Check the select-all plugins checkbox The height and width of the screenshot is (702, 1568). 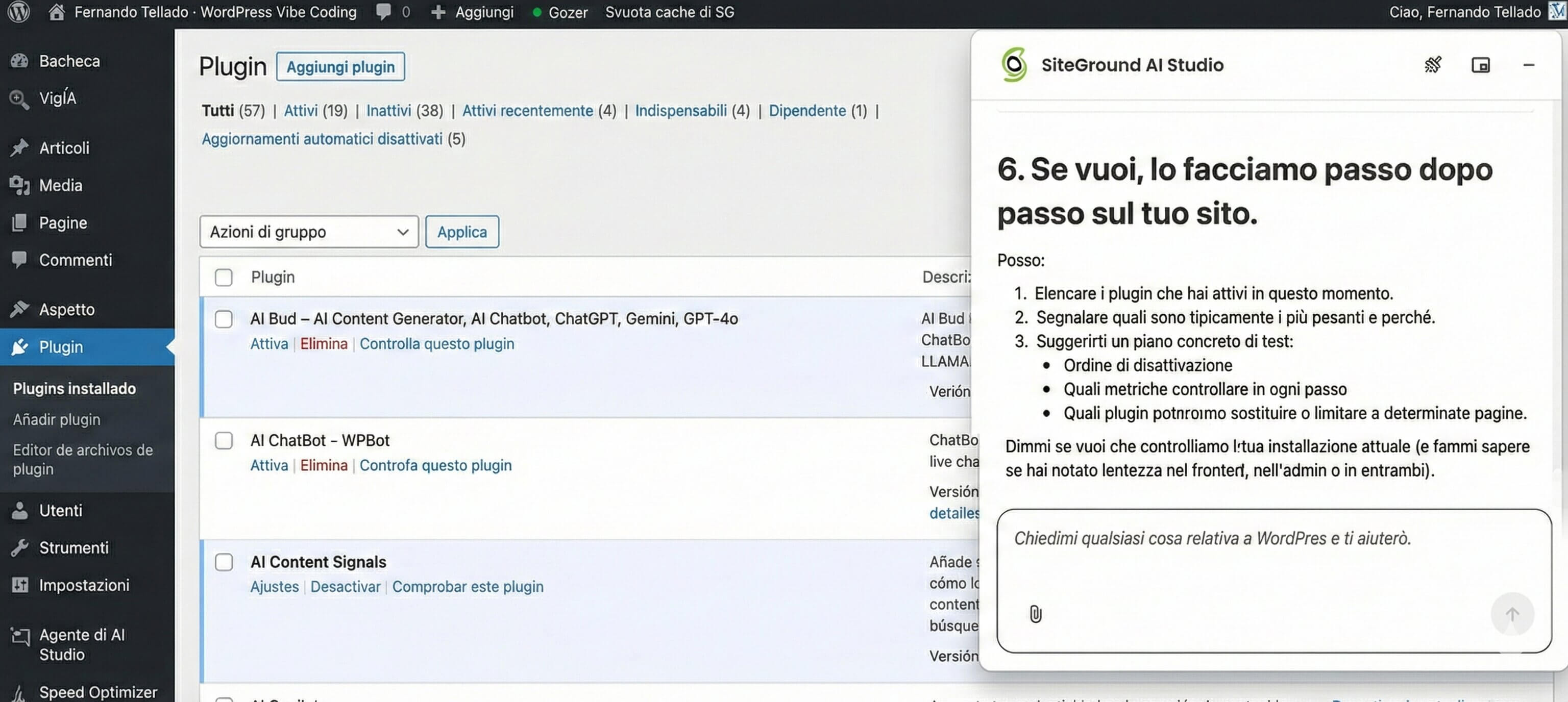[224, 278]
